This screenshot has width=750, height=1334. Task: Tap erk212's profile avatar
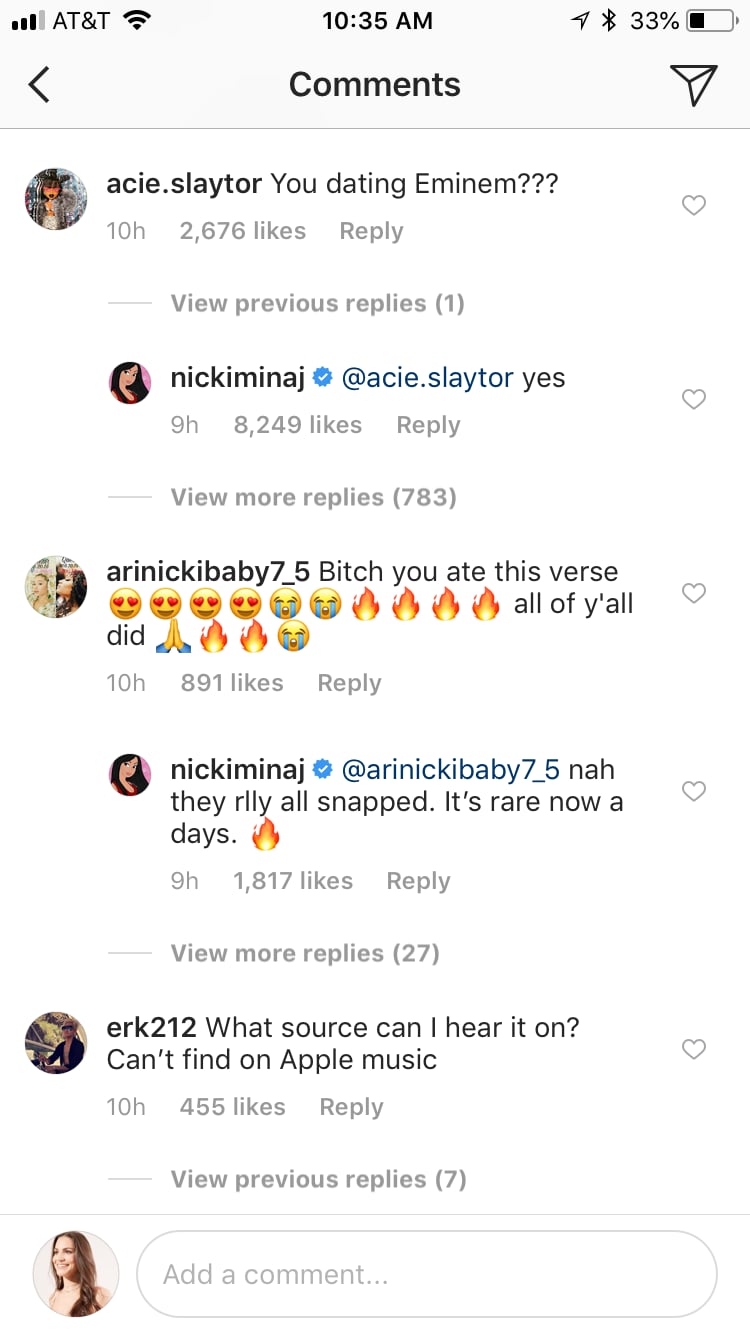tap(56, 1043)
